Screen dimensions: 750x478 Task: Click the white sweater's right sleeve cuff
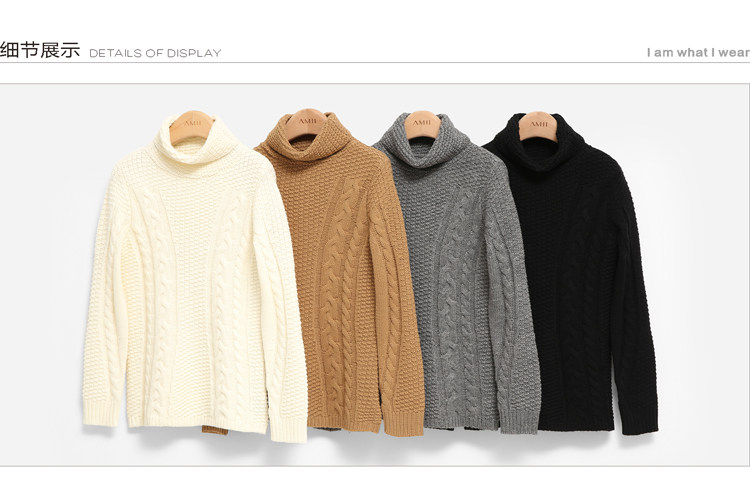(289, 429)
